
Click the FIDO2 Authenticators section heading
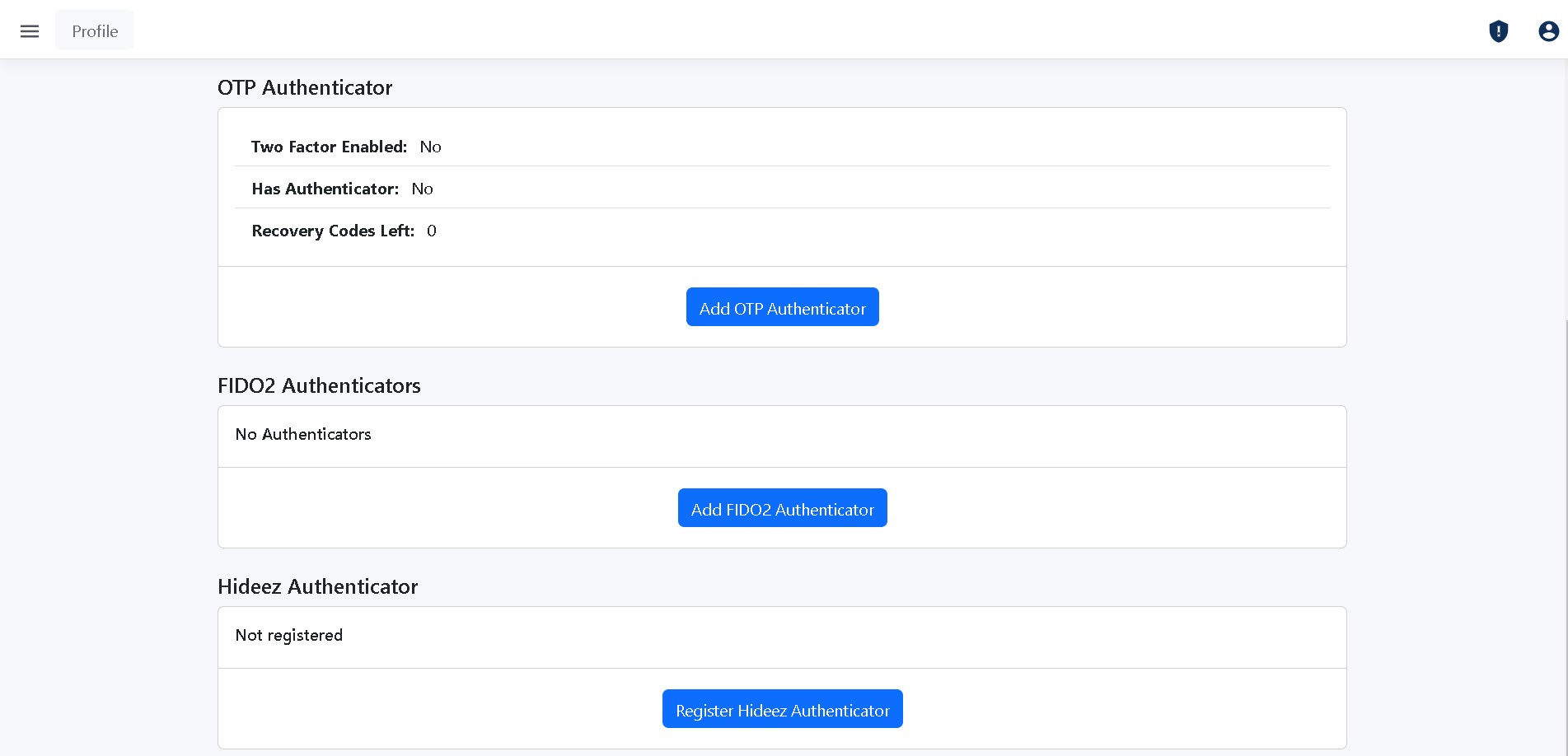coord(319,385)
